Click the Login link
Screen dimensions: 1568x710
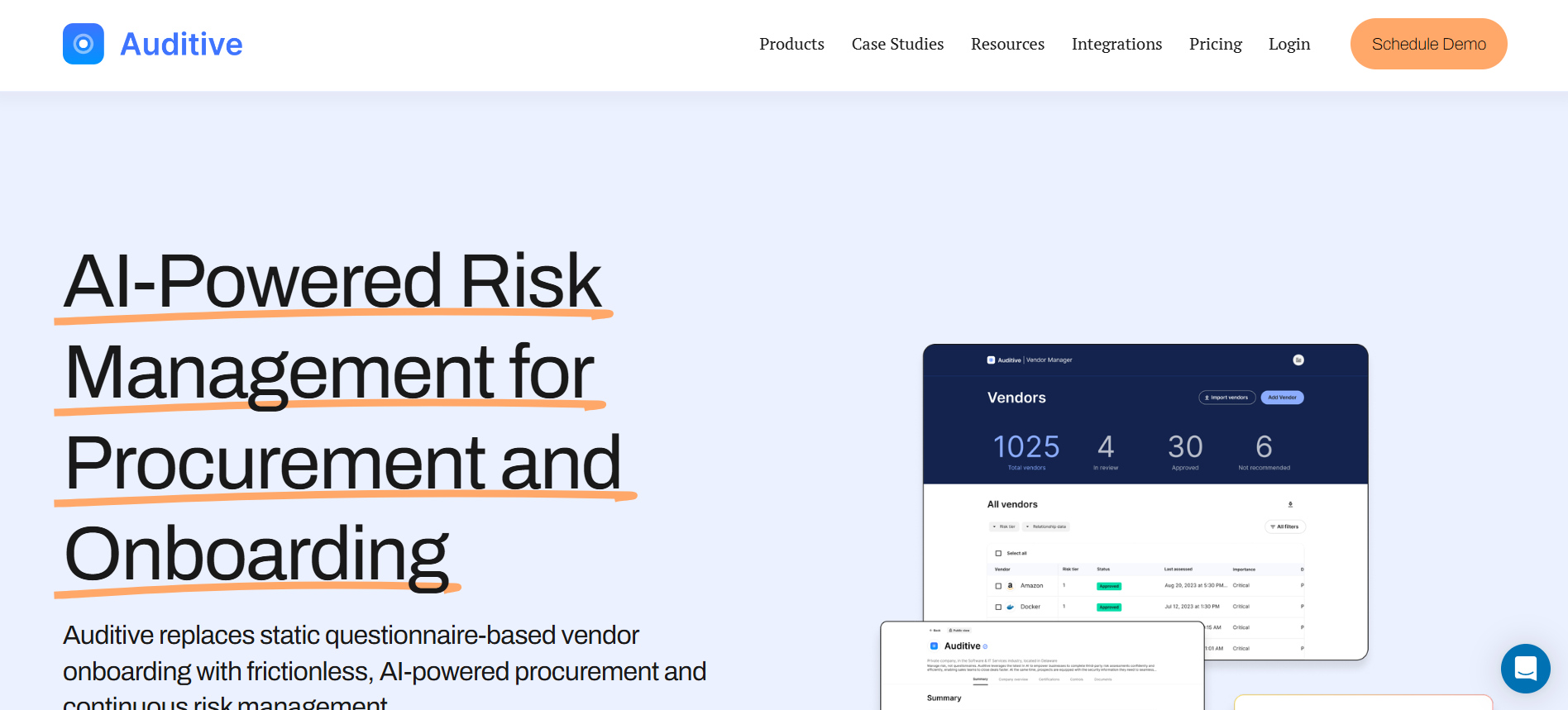tap(1289, 44)
